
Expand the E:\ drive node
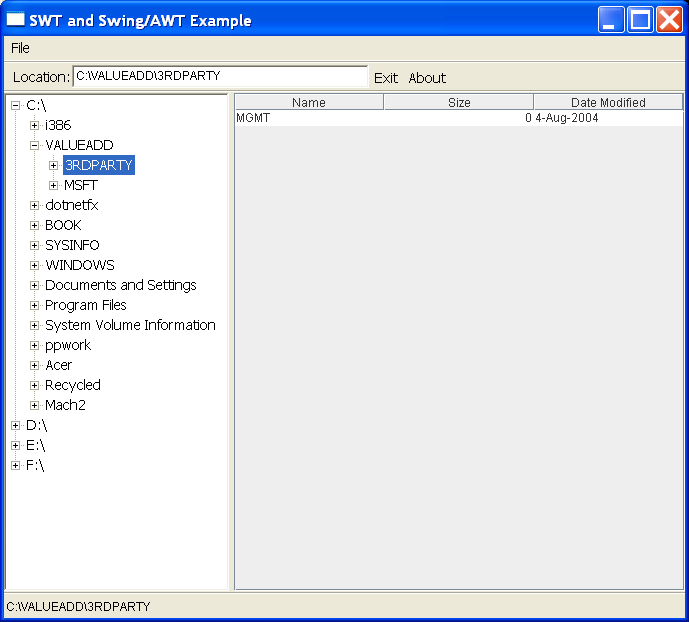coord(16,445)
